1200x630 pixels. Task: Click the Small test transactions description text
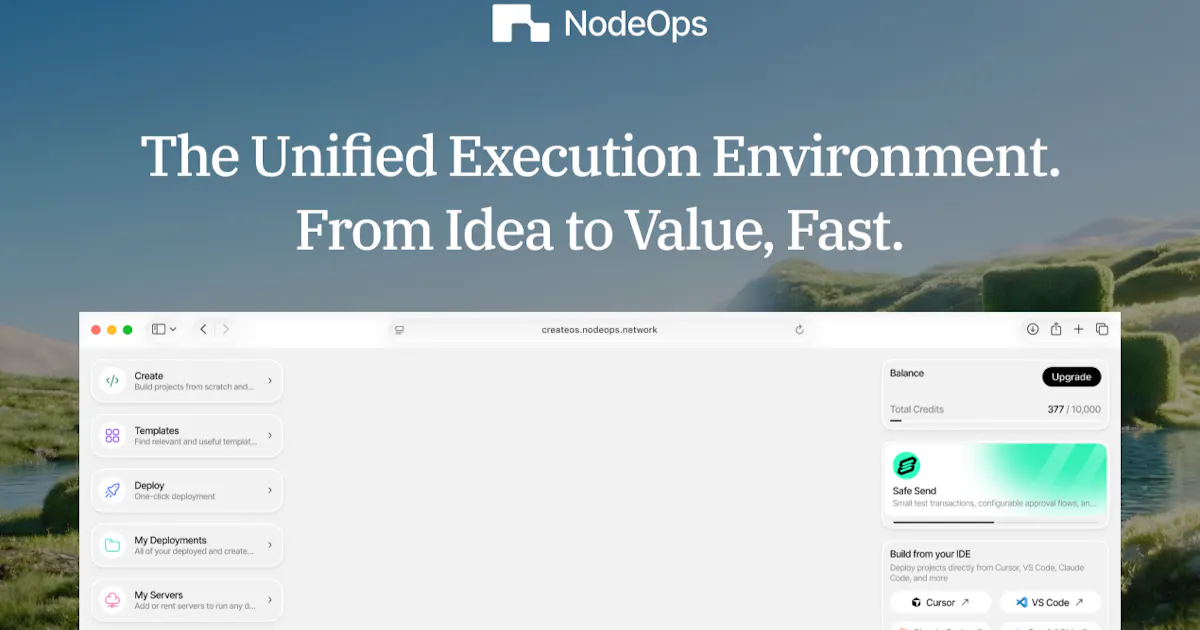pyautogui.click(x=994, y=503)
